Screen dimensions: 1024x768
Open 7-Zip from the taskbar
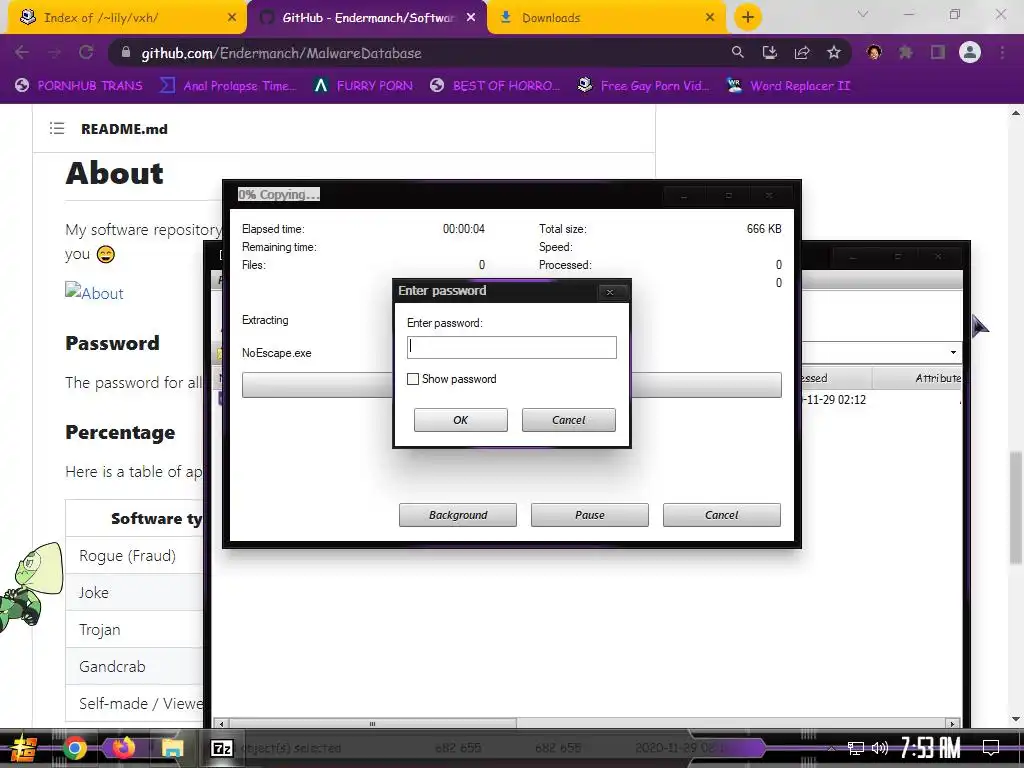(x=221, y=748)
